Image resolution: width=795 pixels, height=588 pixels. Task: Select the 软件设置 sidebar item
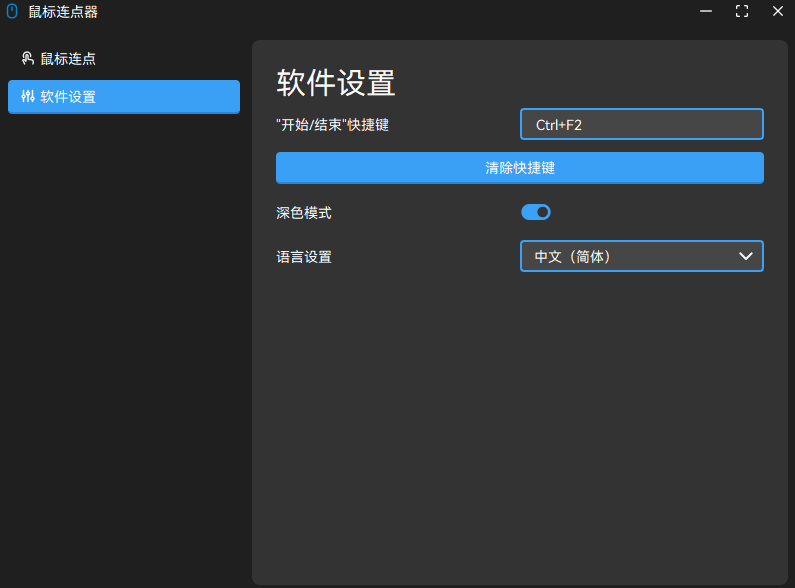(124, 97)
